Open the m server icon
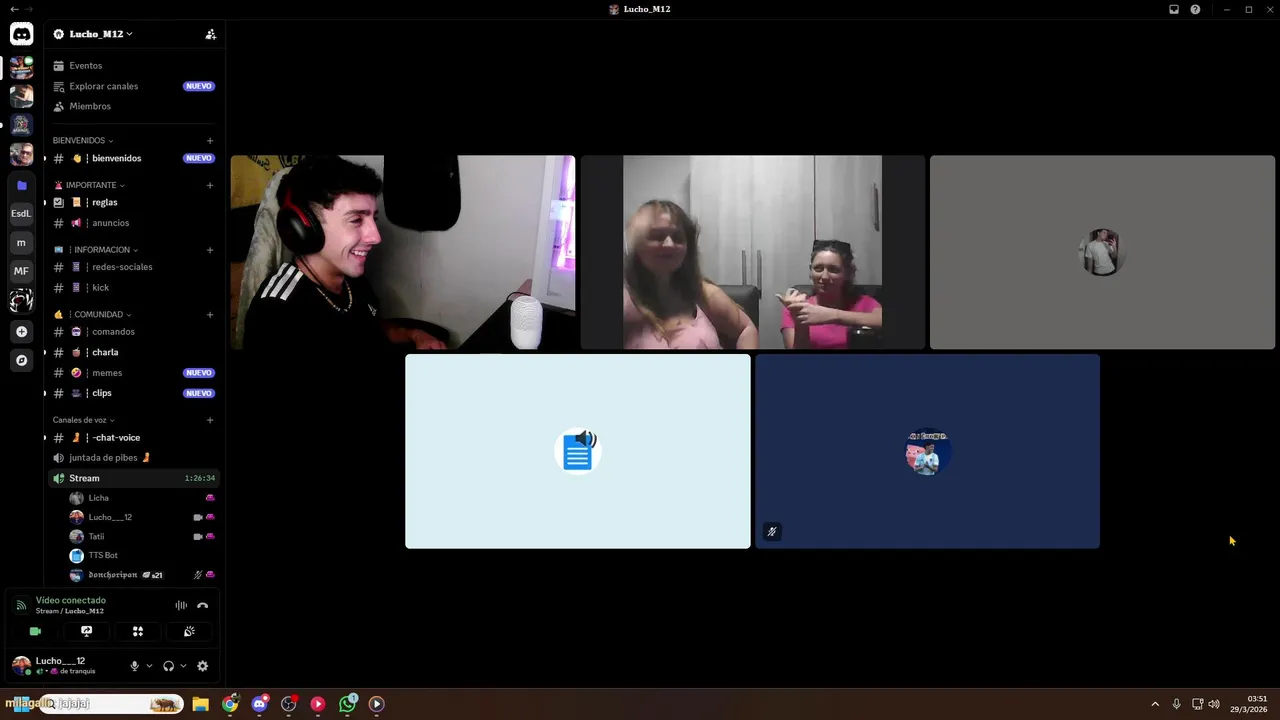 (x=21, y=242)
